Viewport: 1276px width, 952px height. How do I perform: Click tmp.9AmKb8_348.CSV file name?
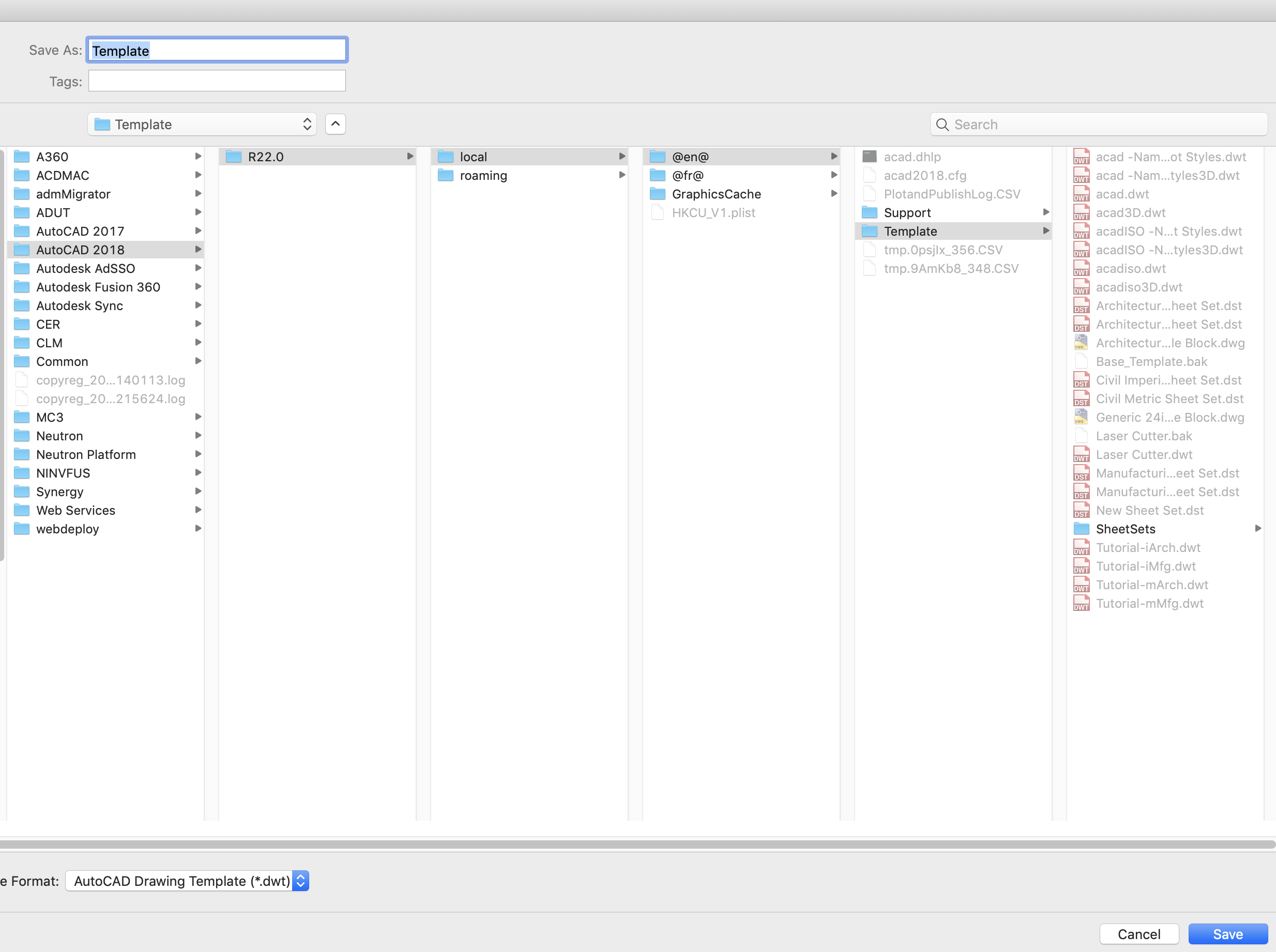click(951, 269)
